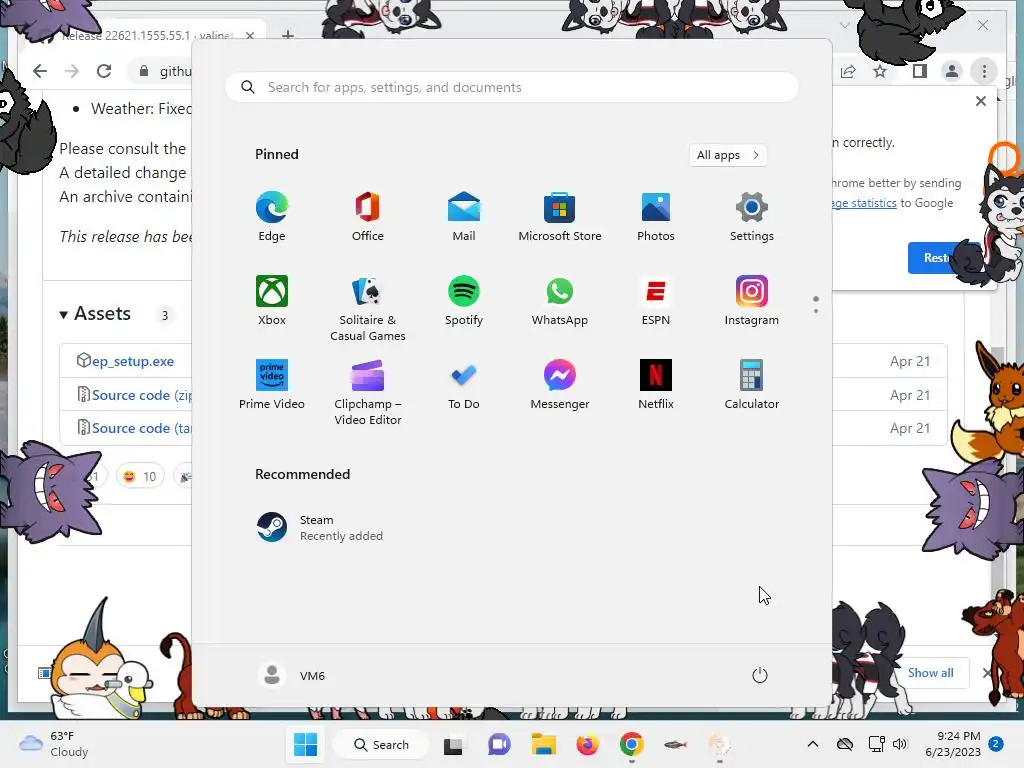
Task: Click the Windows Start button on the taskbar
Action: point(305,744)
